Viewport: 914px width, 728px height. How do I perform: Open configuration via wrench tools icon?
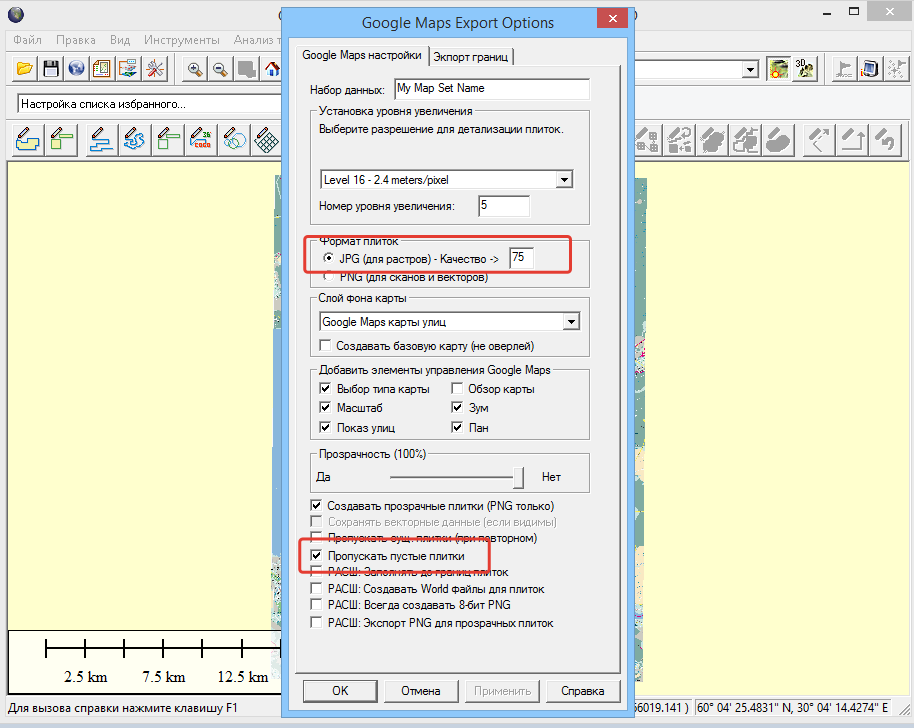[x=155, y=69]
